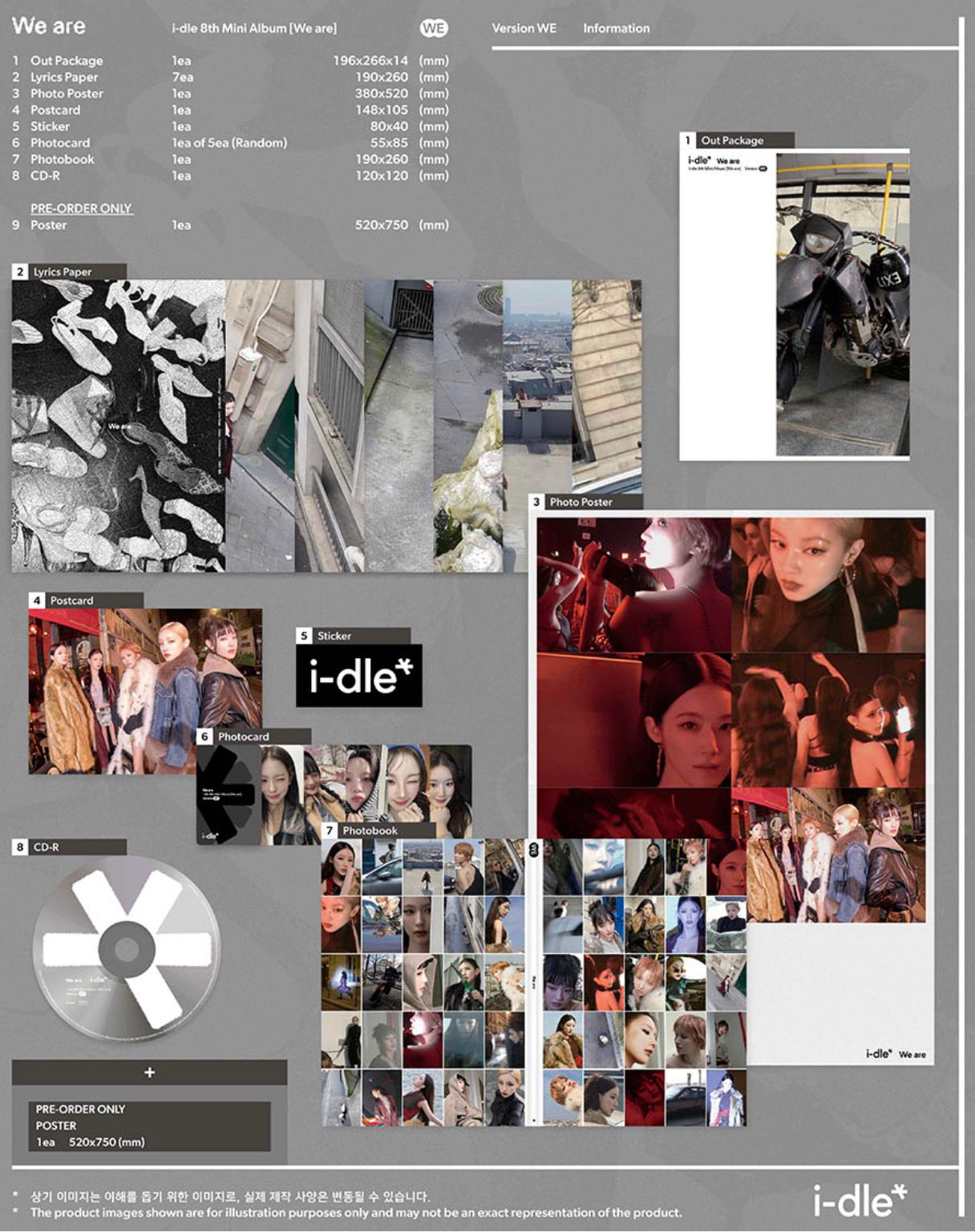Click 'i-dle We are' caption on photo poster
The height and width of the screenshot is (1232, 975).
pyautogui.click(x=896, y=1053)
